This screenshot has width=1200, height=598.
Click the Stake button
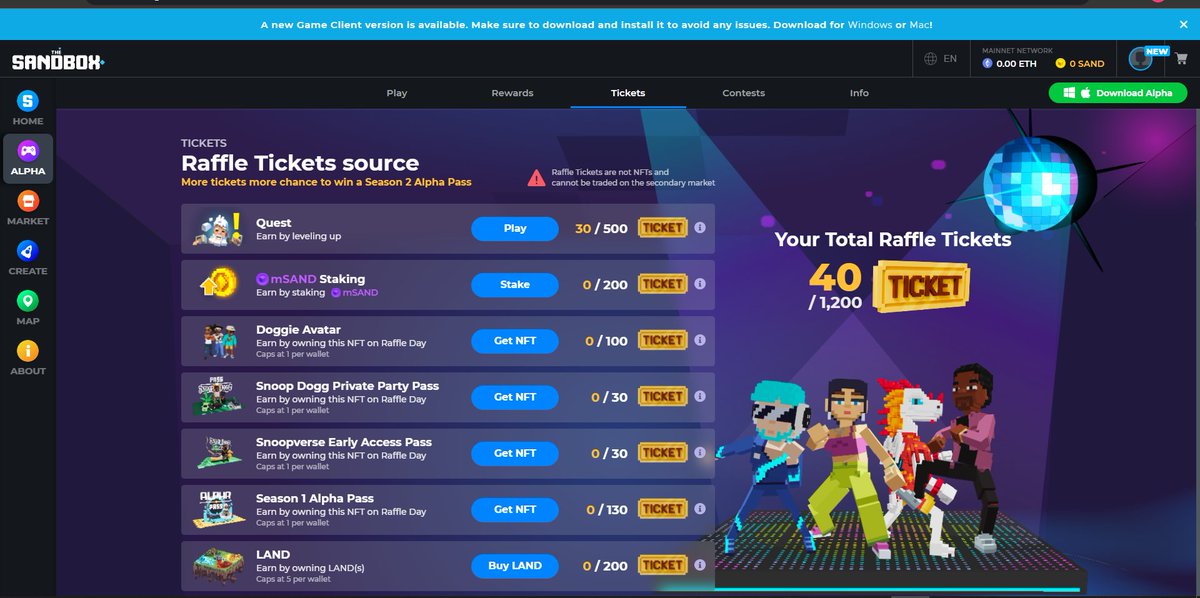point(515,284)
